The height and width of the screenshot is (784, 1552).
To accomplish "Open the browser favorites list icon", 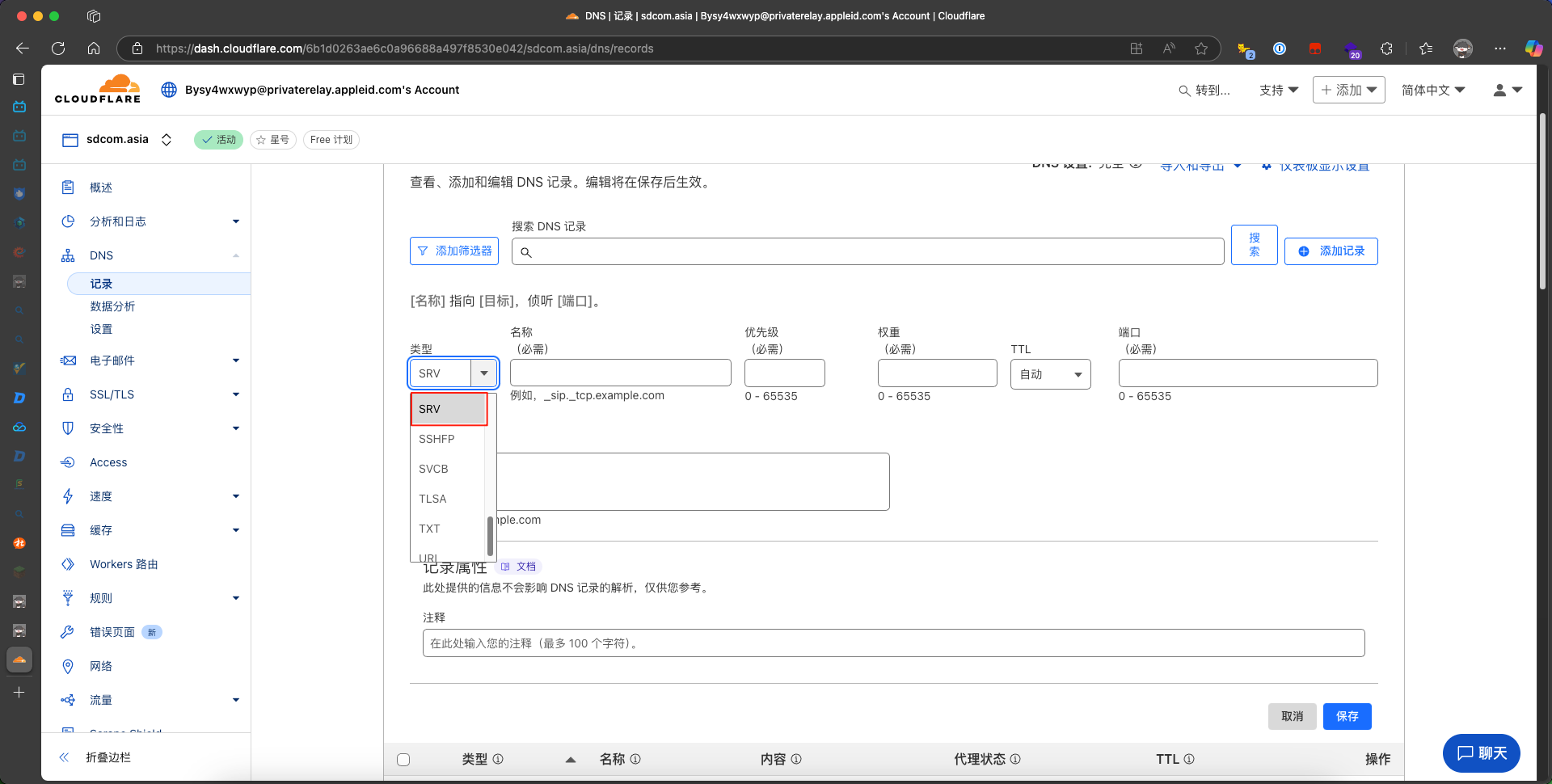I will coord(1426,48).
